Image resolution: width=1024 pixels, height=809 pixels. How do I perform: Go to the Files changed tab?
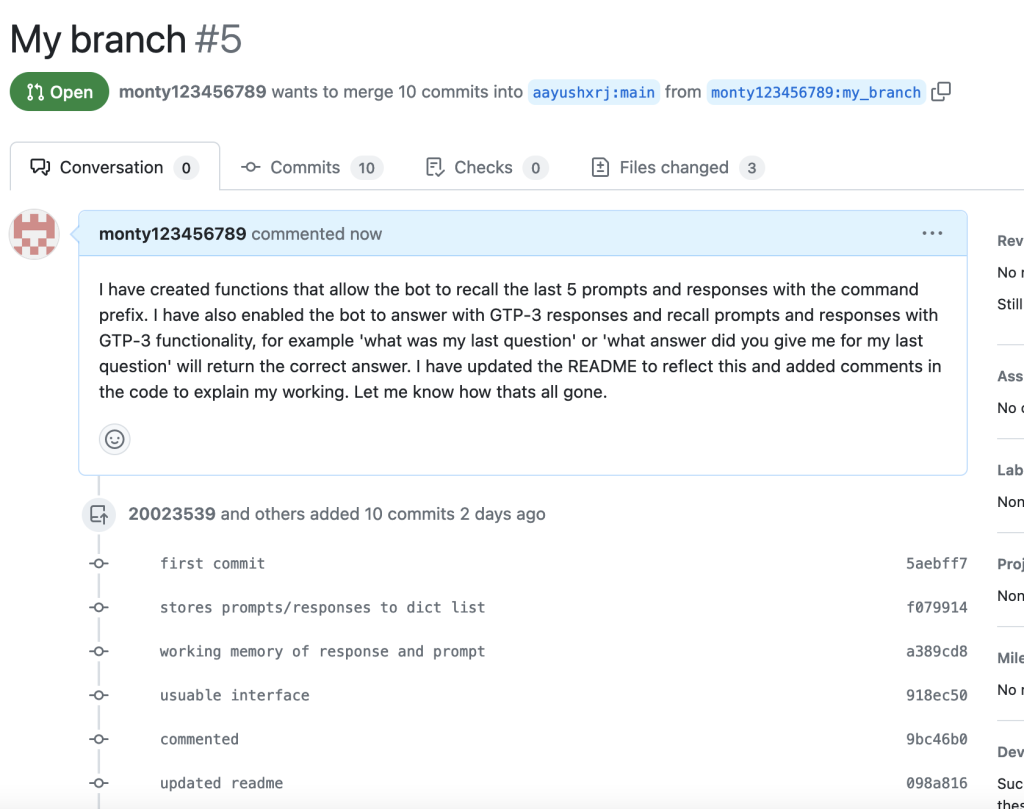pyautogui.click(x=677, y=168)
